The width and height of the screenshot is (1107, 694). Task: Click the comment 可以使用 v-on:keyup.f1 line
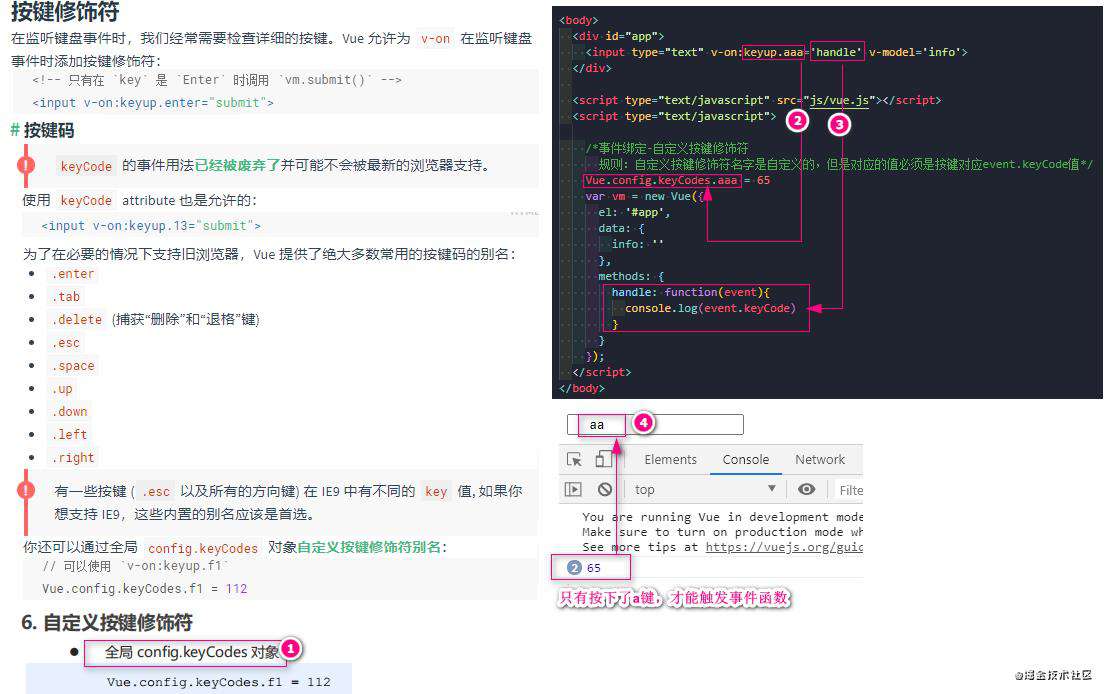coord(136,566)
